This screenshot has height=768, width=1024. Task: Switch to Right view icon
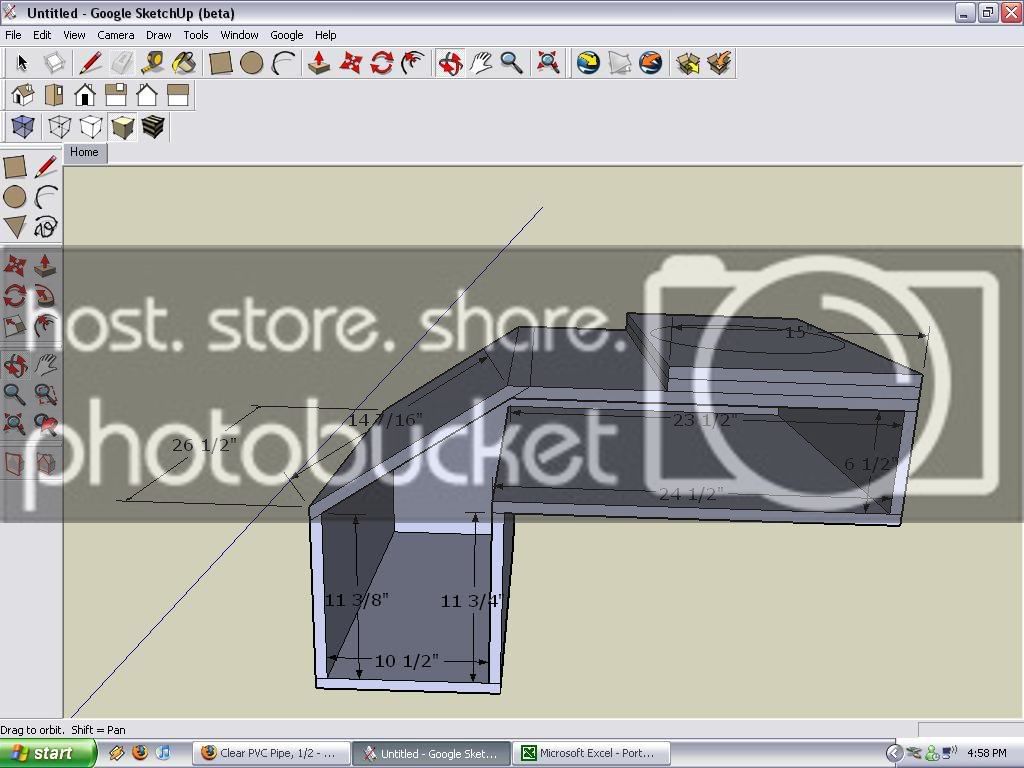[116, 95]
